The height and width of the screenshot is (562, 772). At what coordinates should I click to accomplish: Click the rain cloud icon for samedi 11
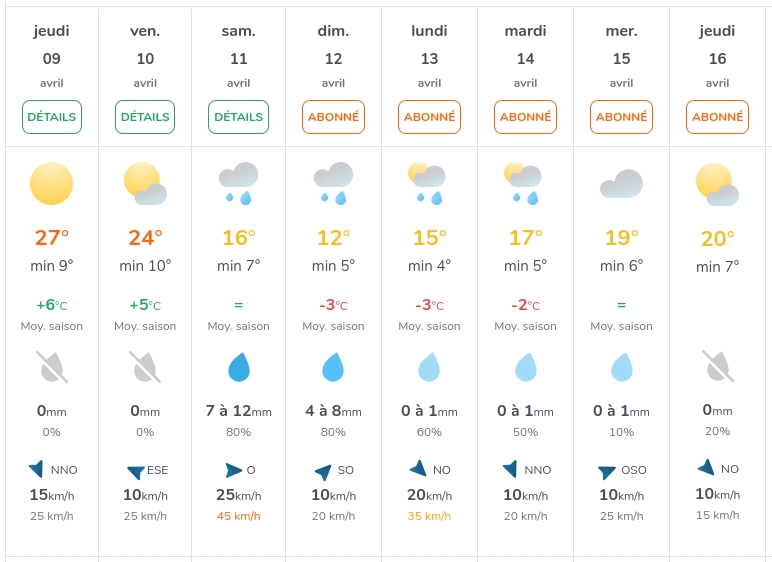click(238, 183)
